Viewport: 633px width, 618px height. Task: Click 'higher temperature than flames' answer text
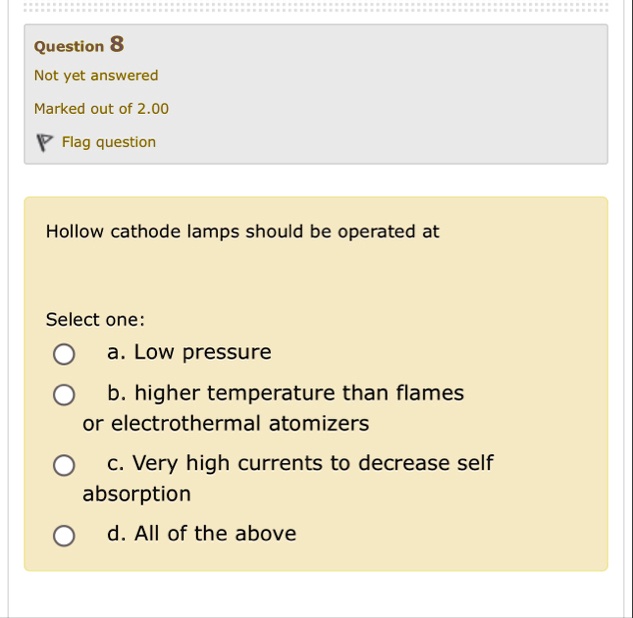299,393
